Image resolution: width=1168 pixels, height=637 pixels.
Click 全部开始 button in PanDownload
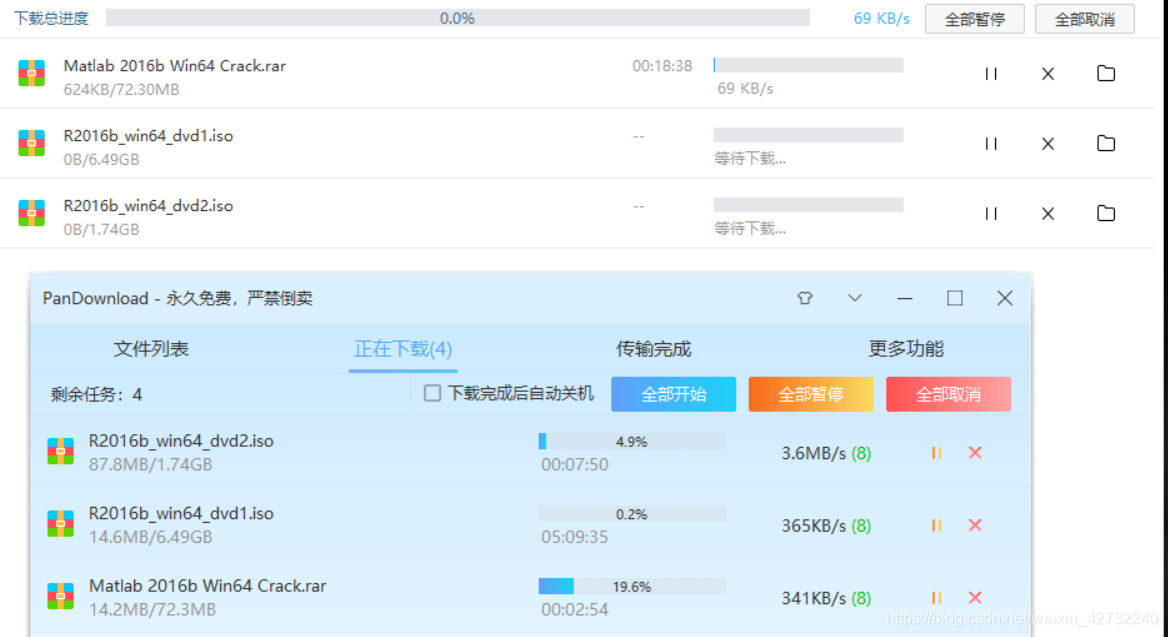(x=673, y=394)
